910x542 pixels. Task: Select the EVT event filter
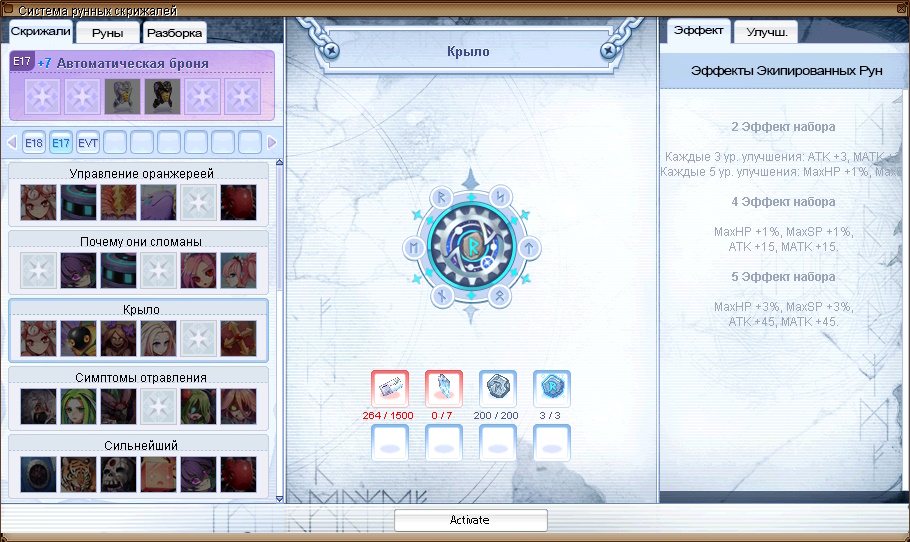pos(88,143)
